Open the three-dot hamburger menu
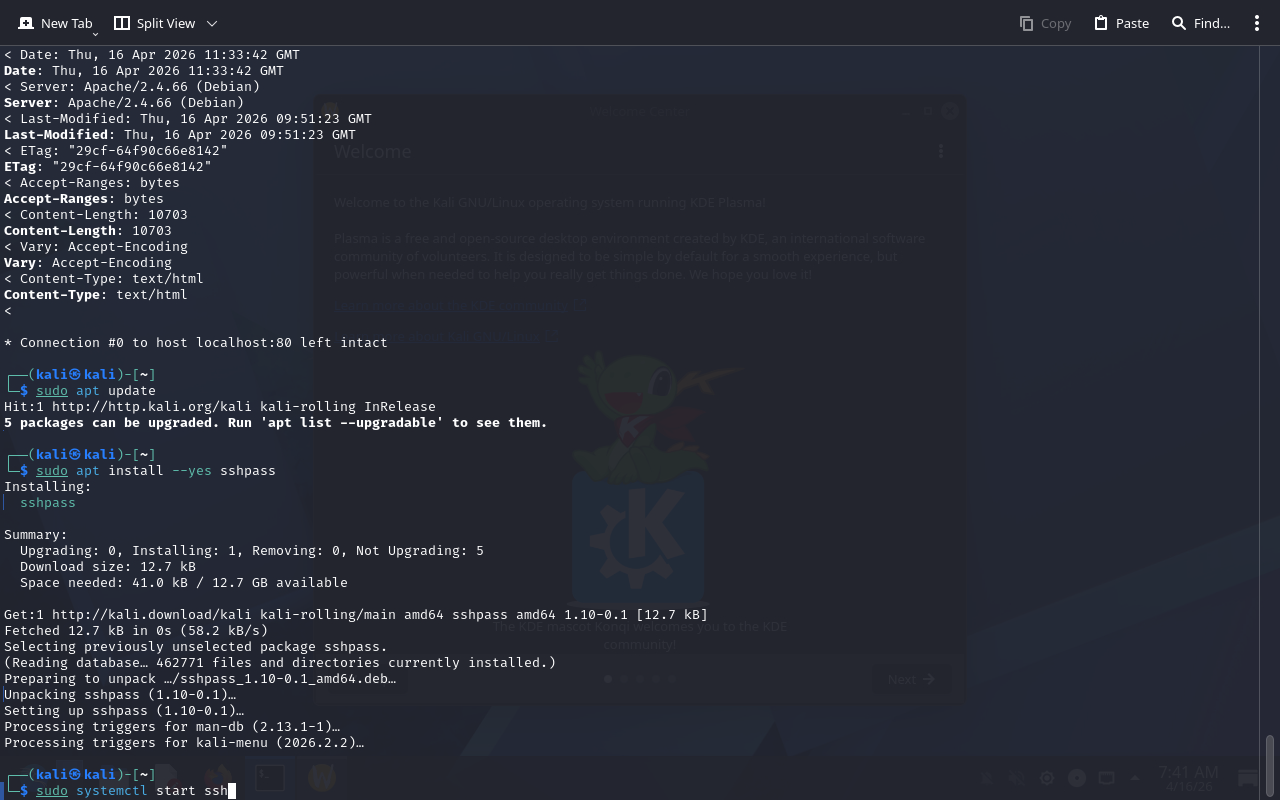Image resolution: width=1280 pixels, height=800 pixels. pyautogui.click(x=1257, y=23)
